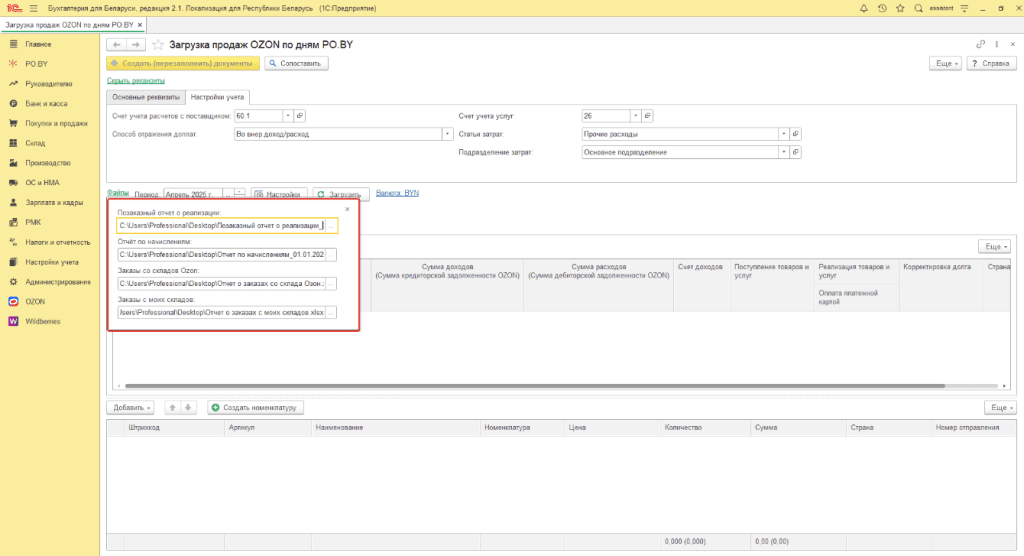Screen dimensions: 1024x556
Task: Expand the Добавить dropdown button
Action: click(131, 407)
